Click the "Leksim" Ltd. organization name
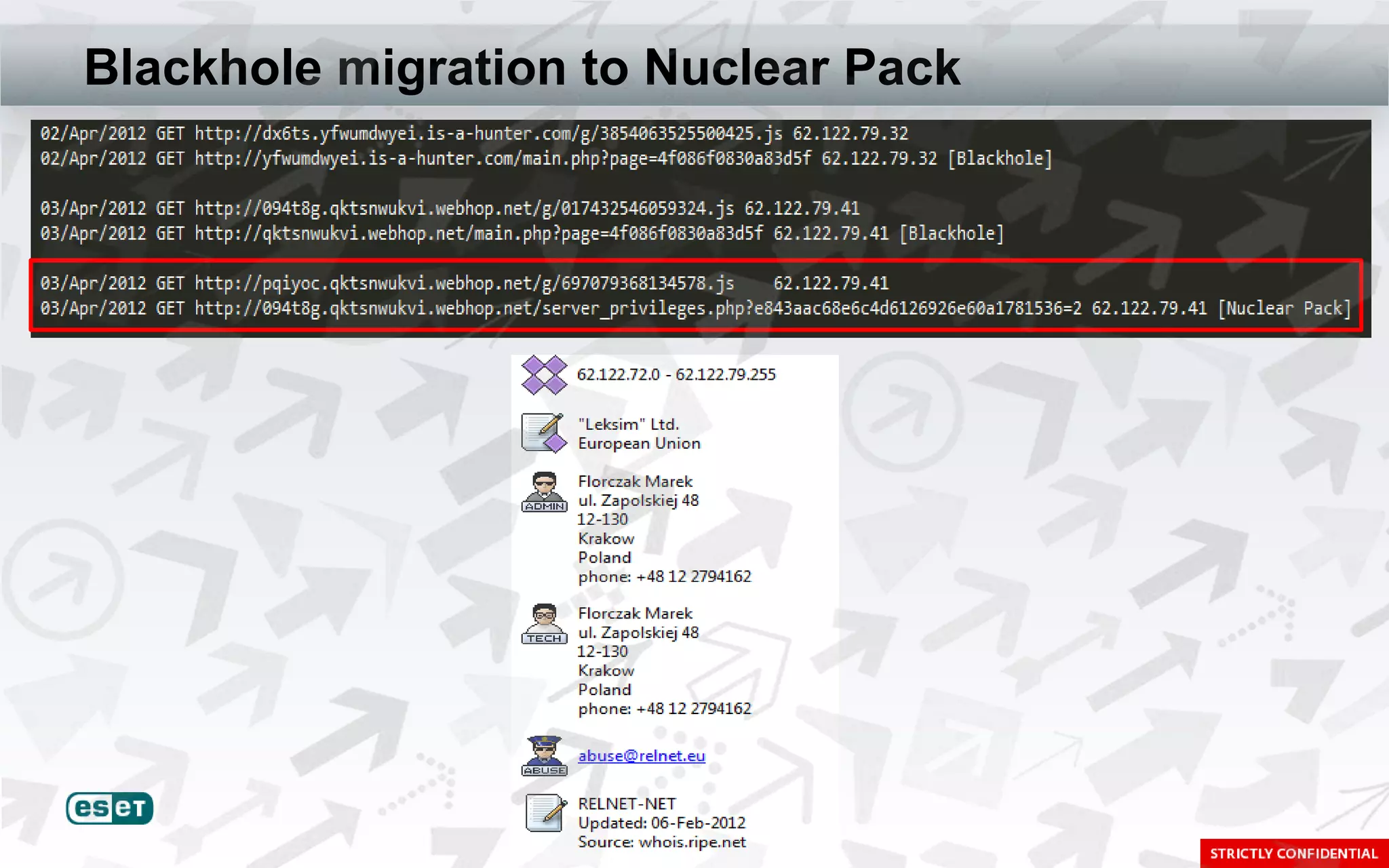 point(628,424)
